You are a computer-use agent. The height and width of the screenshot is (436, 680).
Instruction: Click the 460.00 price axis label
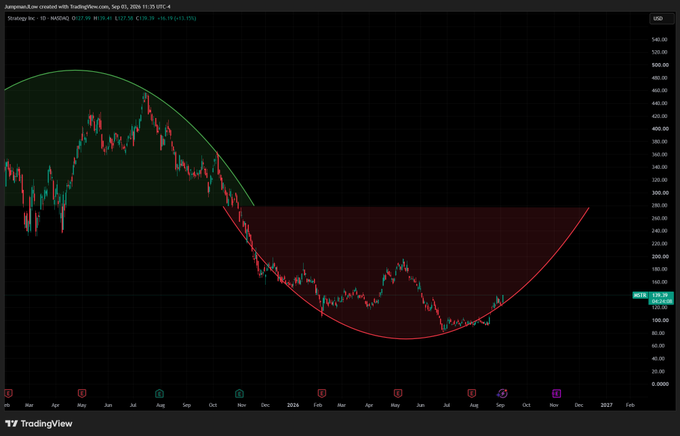pyautogui.click(x=659, y=91)
